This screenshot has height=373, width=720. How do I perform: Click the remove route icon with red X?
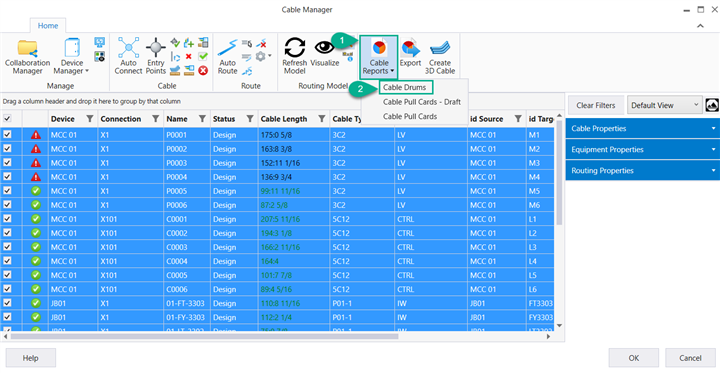click(x=261, y=44)
